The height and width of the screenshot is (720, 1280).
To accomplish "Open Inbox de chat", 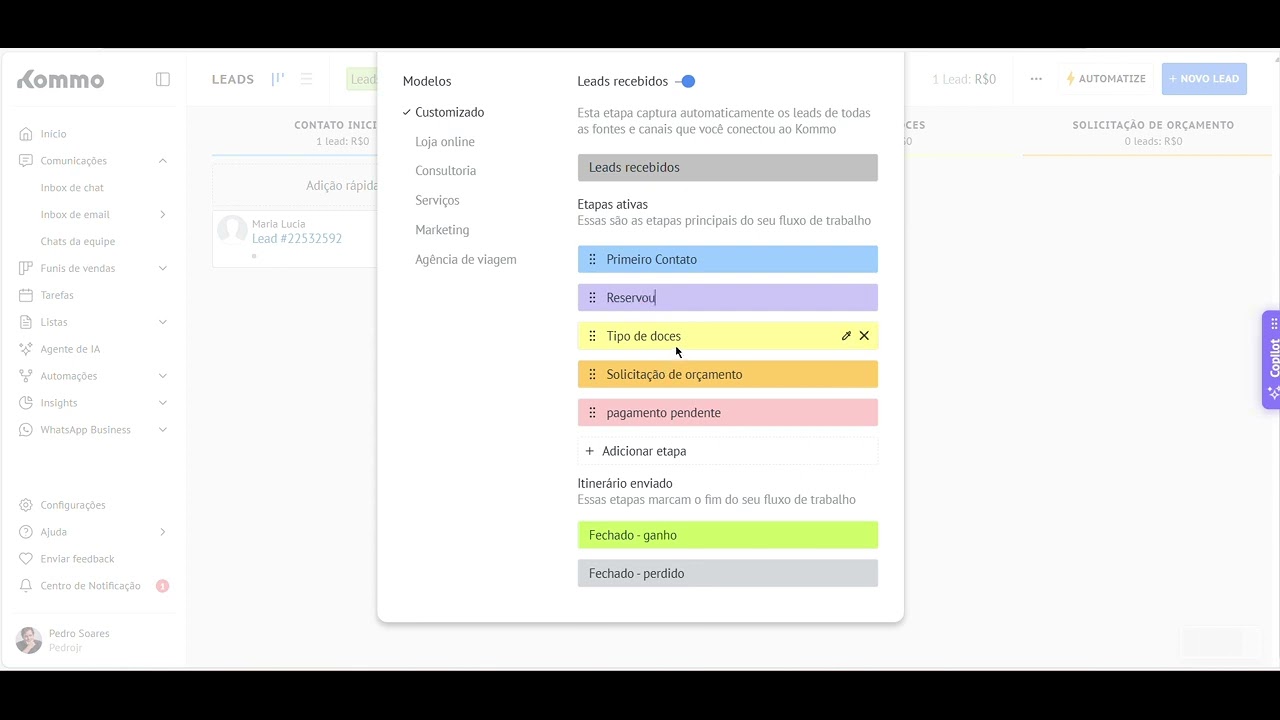I will click(72, 188).
